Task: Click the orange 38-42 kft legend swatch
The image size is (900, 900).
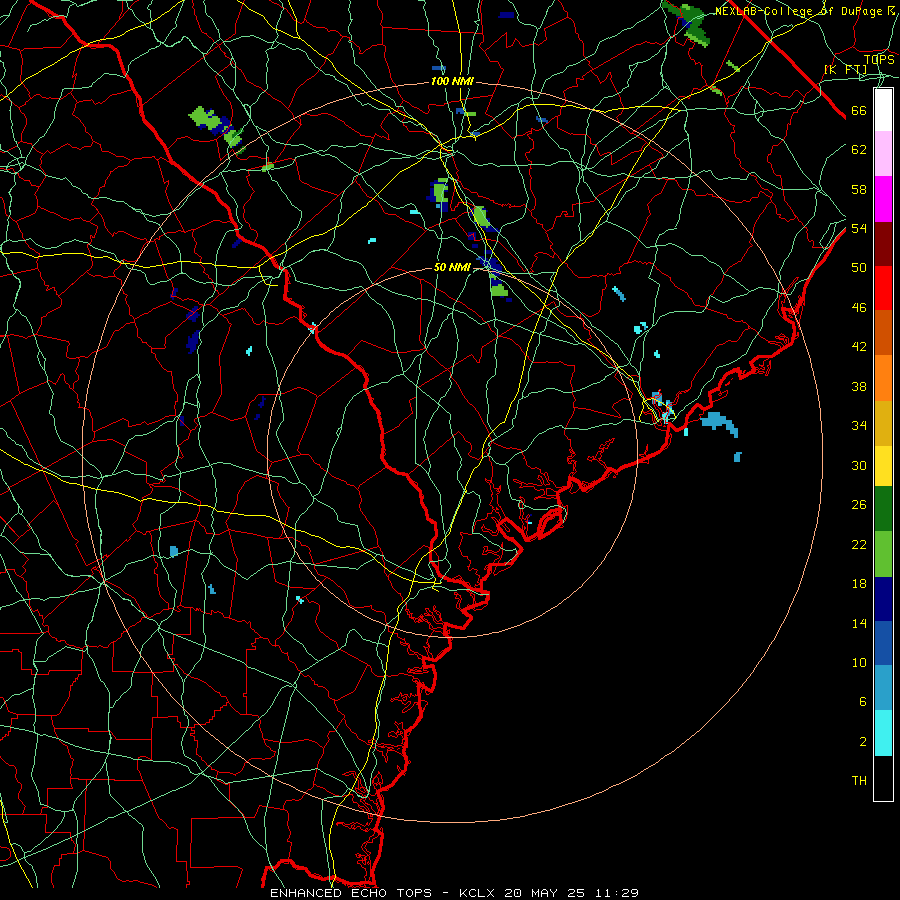Action: [883, 378]
